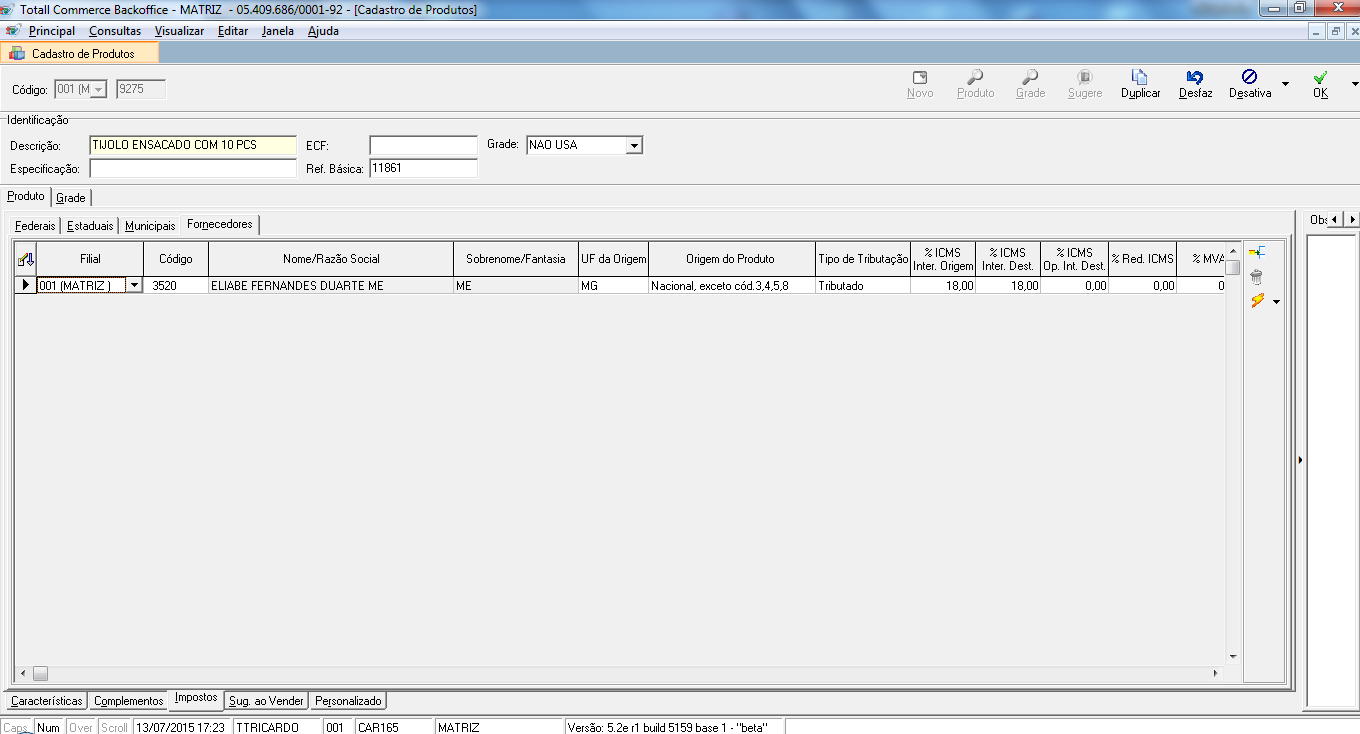
Task: Click the Duplicar toolbar icon
Action: [x=1139, y=77]
